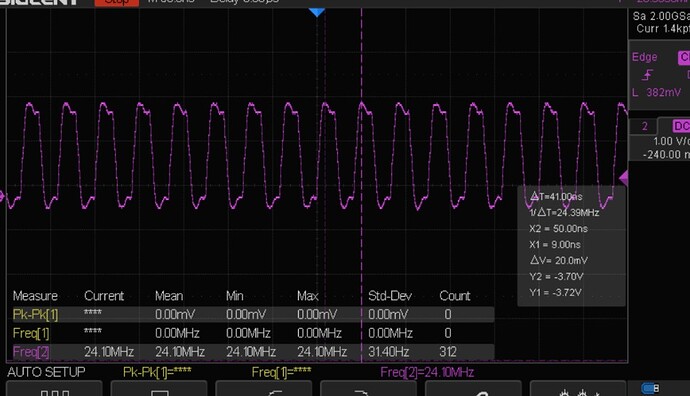Click the 1.00 V/div vertical scale value
The width and height of the screenshot is (690, 396).
pyautogui.click(x=671, y=141)
